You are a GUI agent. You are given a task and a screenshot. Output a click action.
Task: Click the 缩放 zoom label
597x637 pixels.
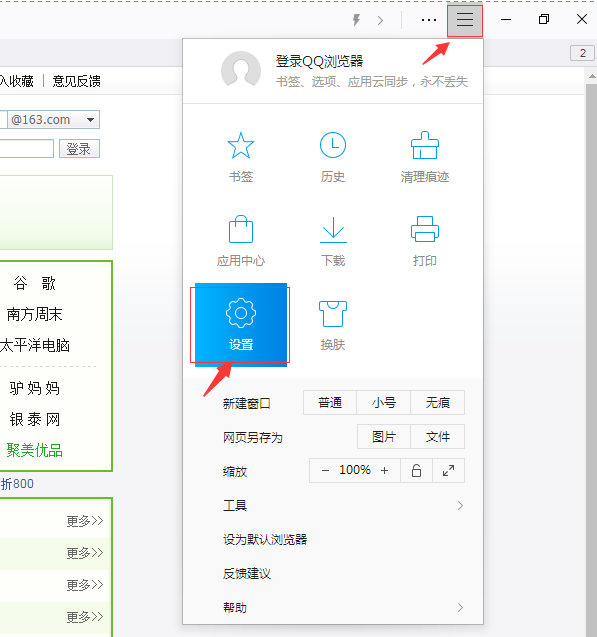pyautogui.click(x=235, y=472)
